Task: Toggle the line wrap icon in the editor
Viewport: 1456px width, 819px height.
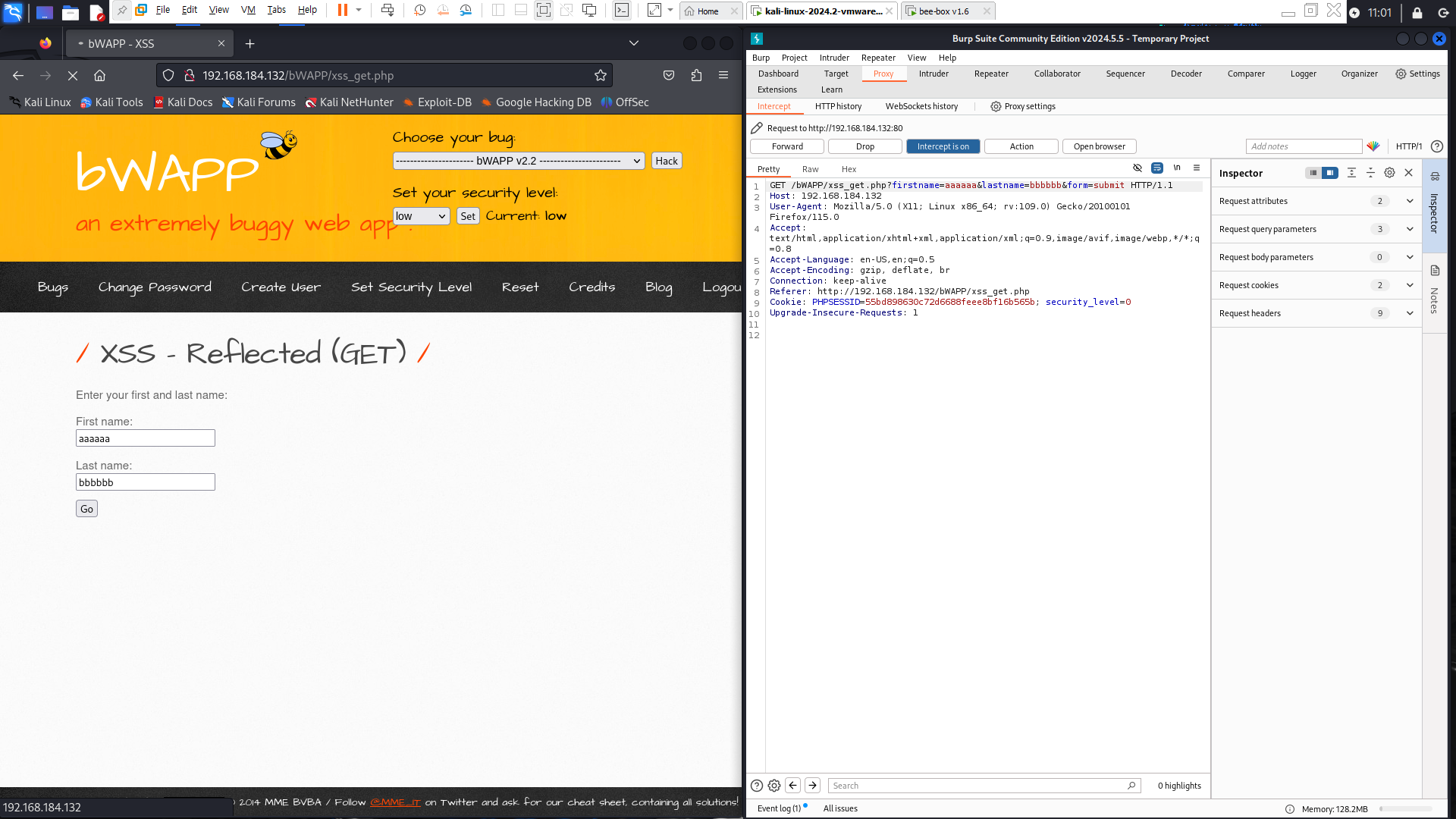Action: (x=1156, y=168)
